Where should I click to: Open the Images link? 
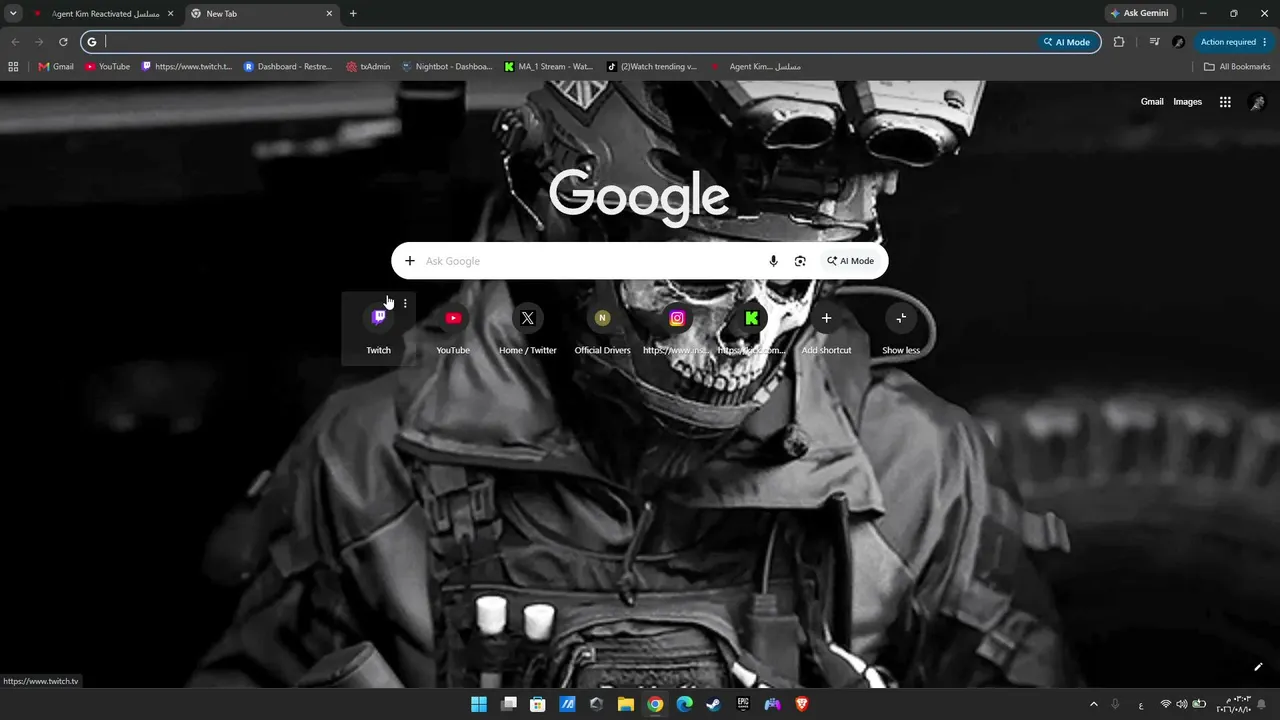1187,102
